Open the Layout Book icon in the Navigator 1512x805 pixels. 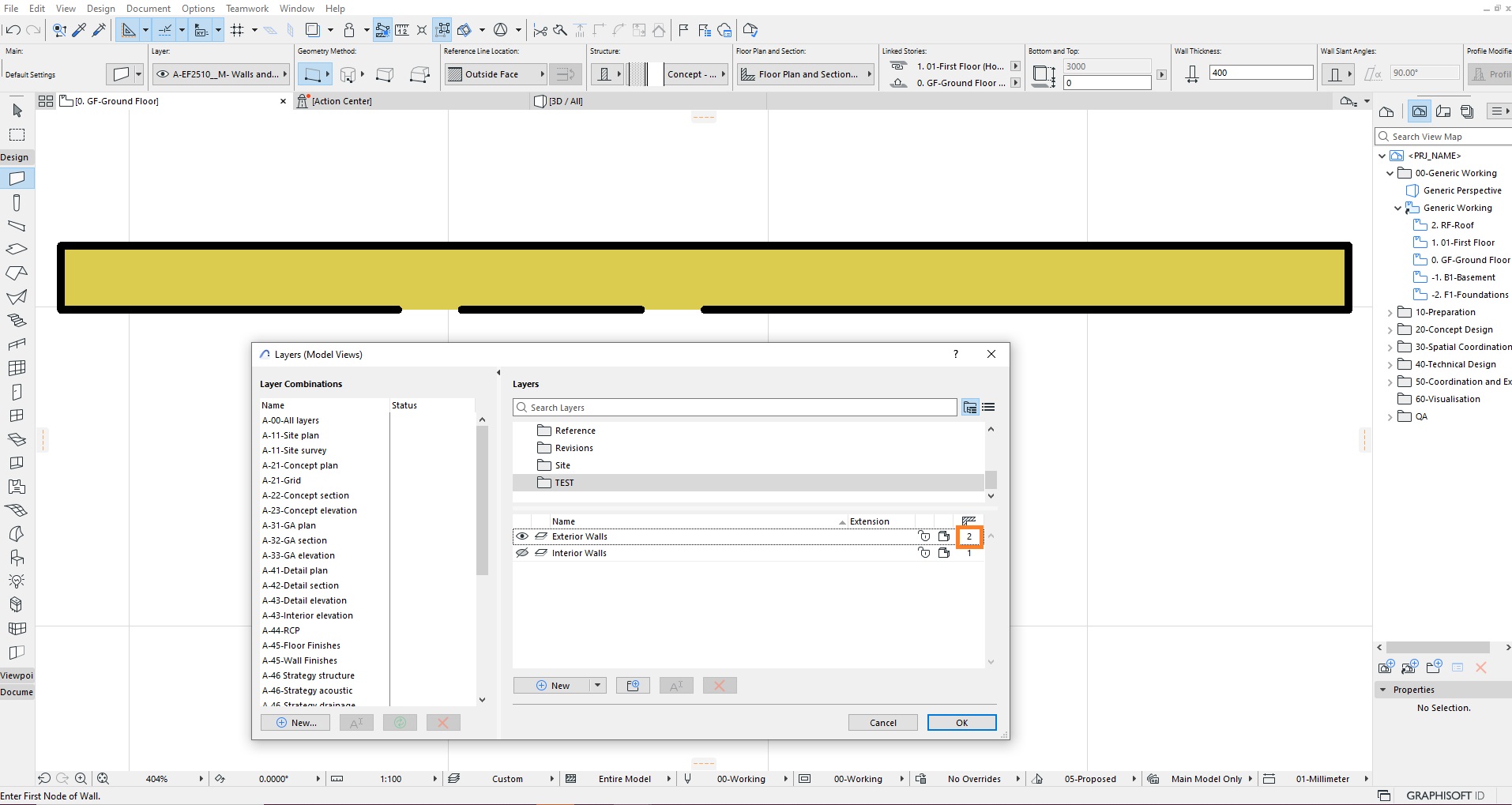coord(1443,111)
